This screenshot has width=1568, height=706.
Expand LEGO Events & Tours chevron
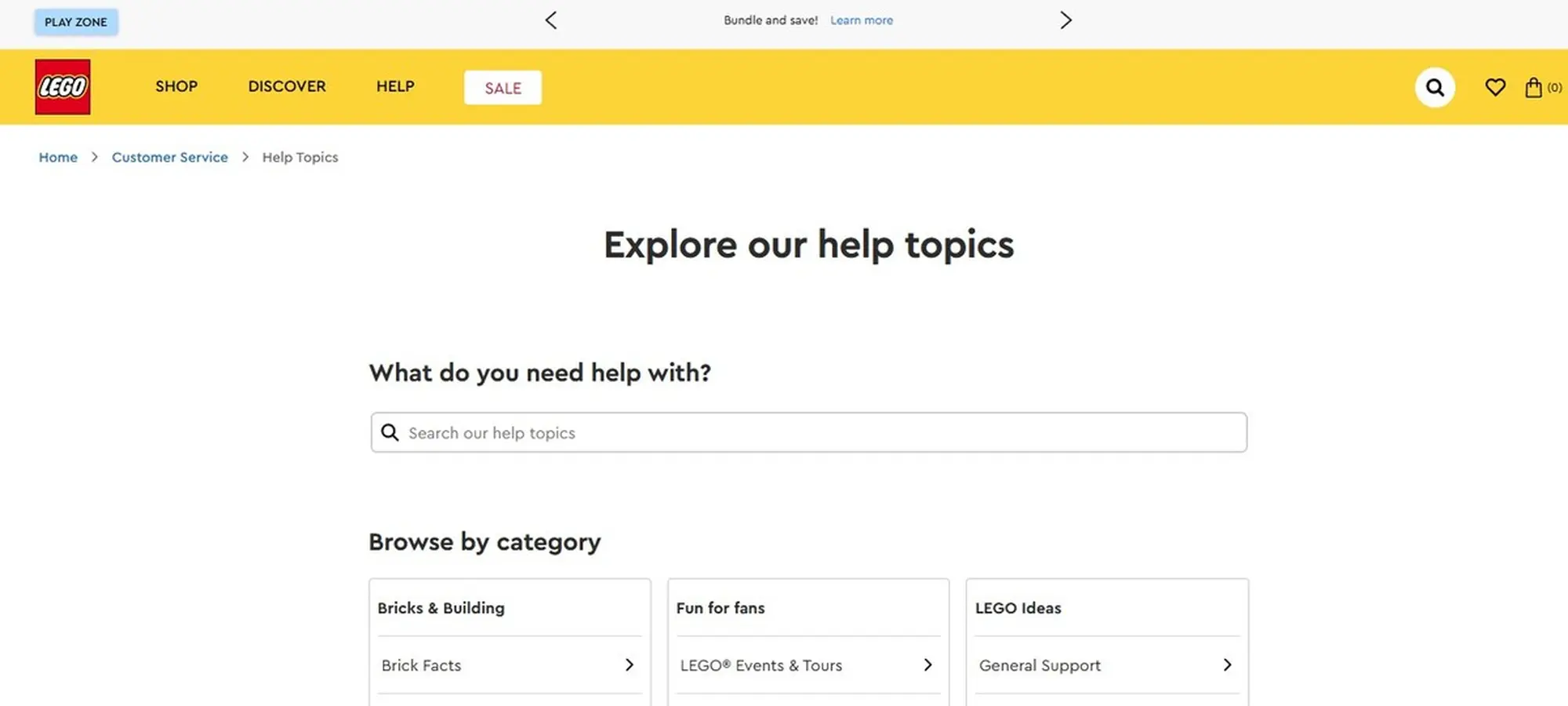927,665
